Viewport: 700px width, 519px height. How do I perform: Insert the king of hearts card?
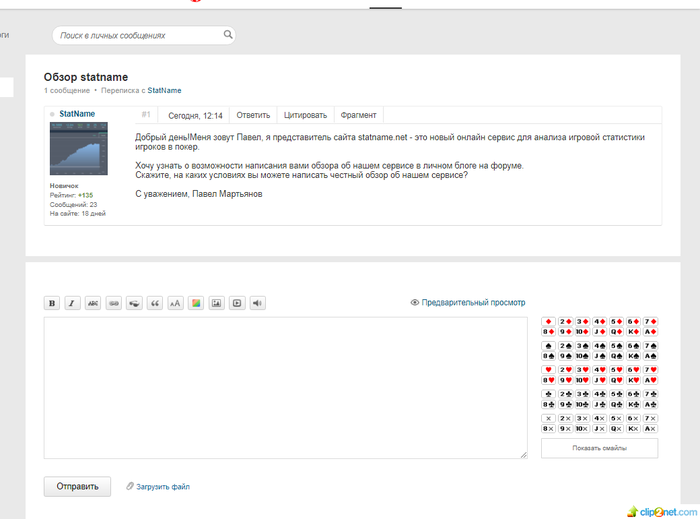(633, 380)
